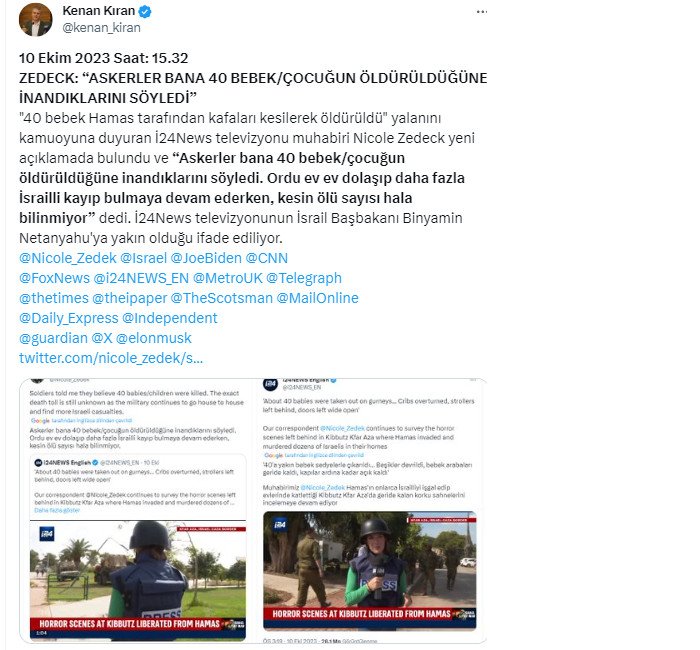Follow the twitter.com/nicole_zedek link
This screenshot has width=700, height=650.
point(111,358)
